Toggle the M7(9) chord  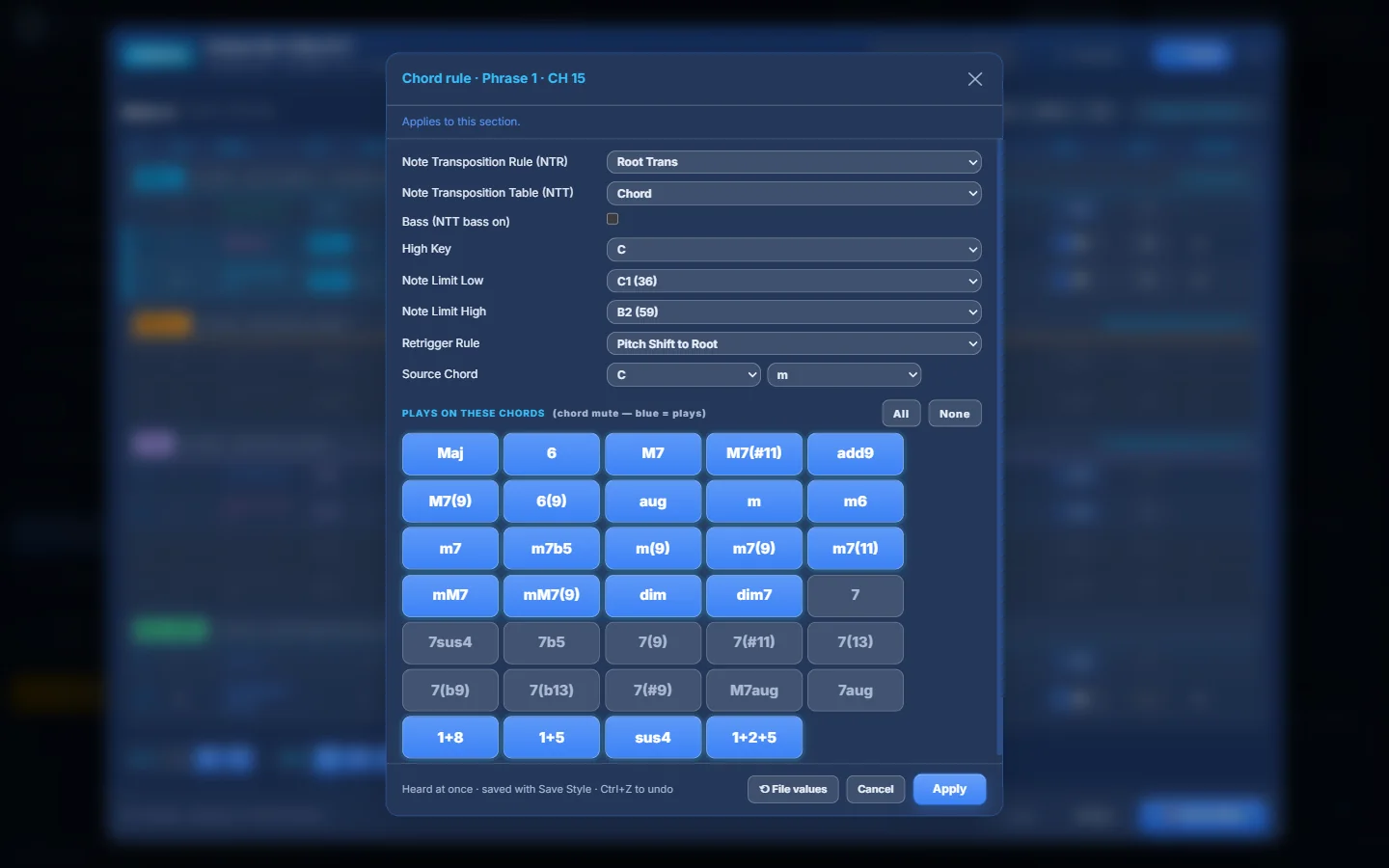click(x=450, y=502)
